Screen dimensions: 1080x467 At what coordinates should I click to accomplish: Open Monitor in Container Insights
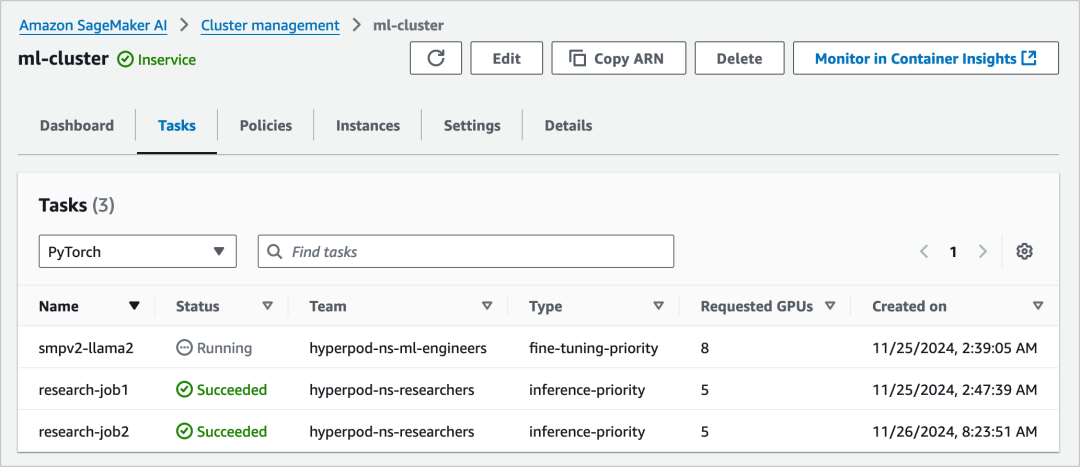925,59
